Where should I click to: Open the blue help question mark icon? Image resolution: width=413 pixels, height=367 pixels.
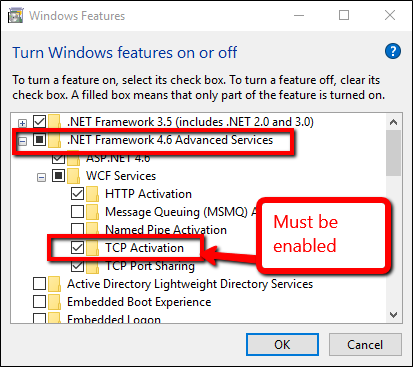393,51
